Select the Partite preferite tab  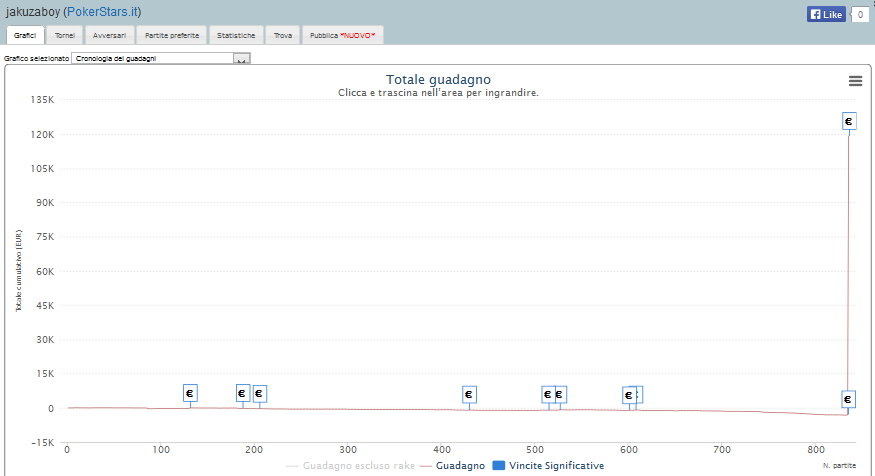tap(172, 35)
